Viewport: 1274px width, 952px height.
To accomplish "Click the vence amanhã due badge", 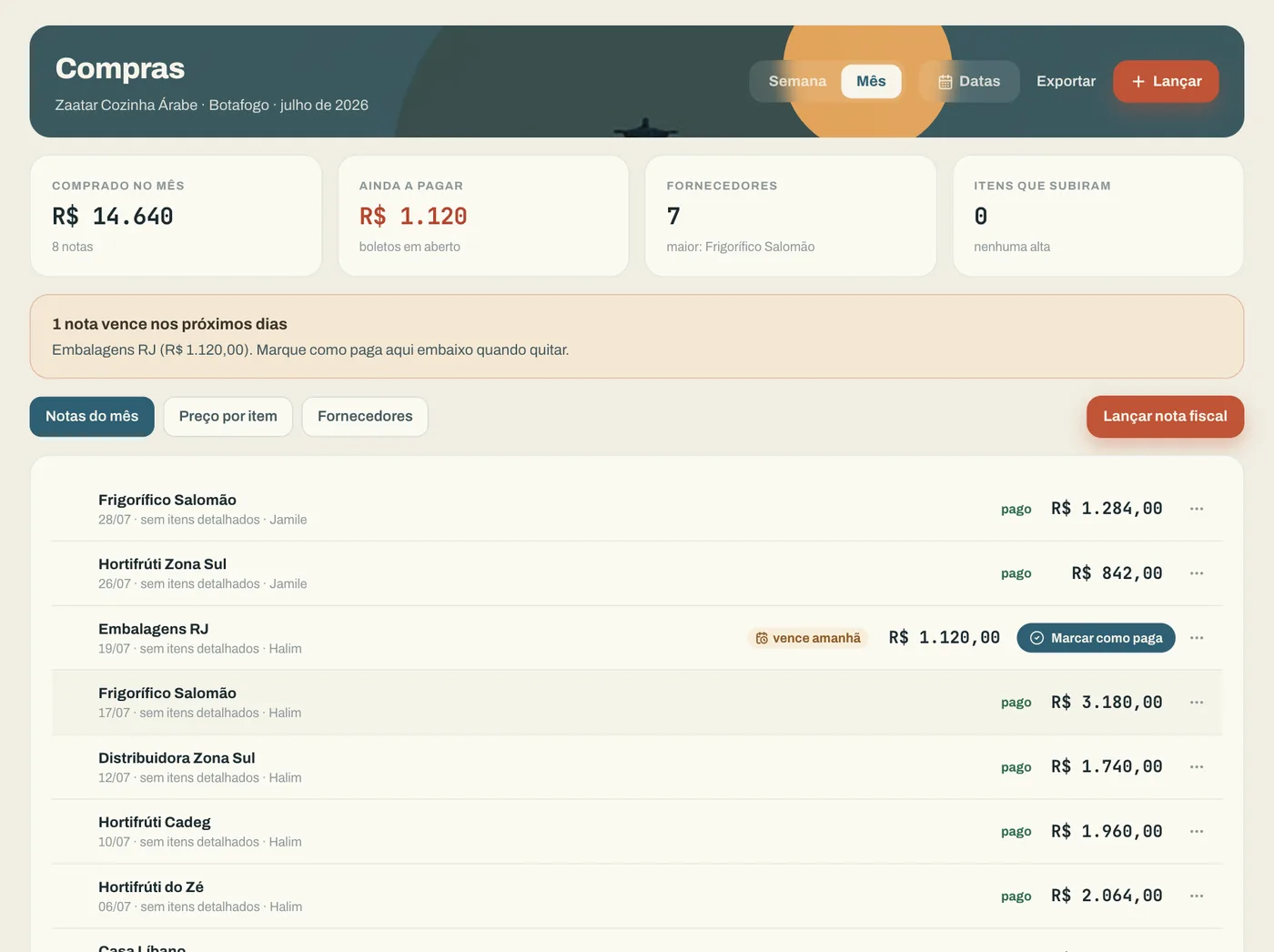I will point(808,638).
